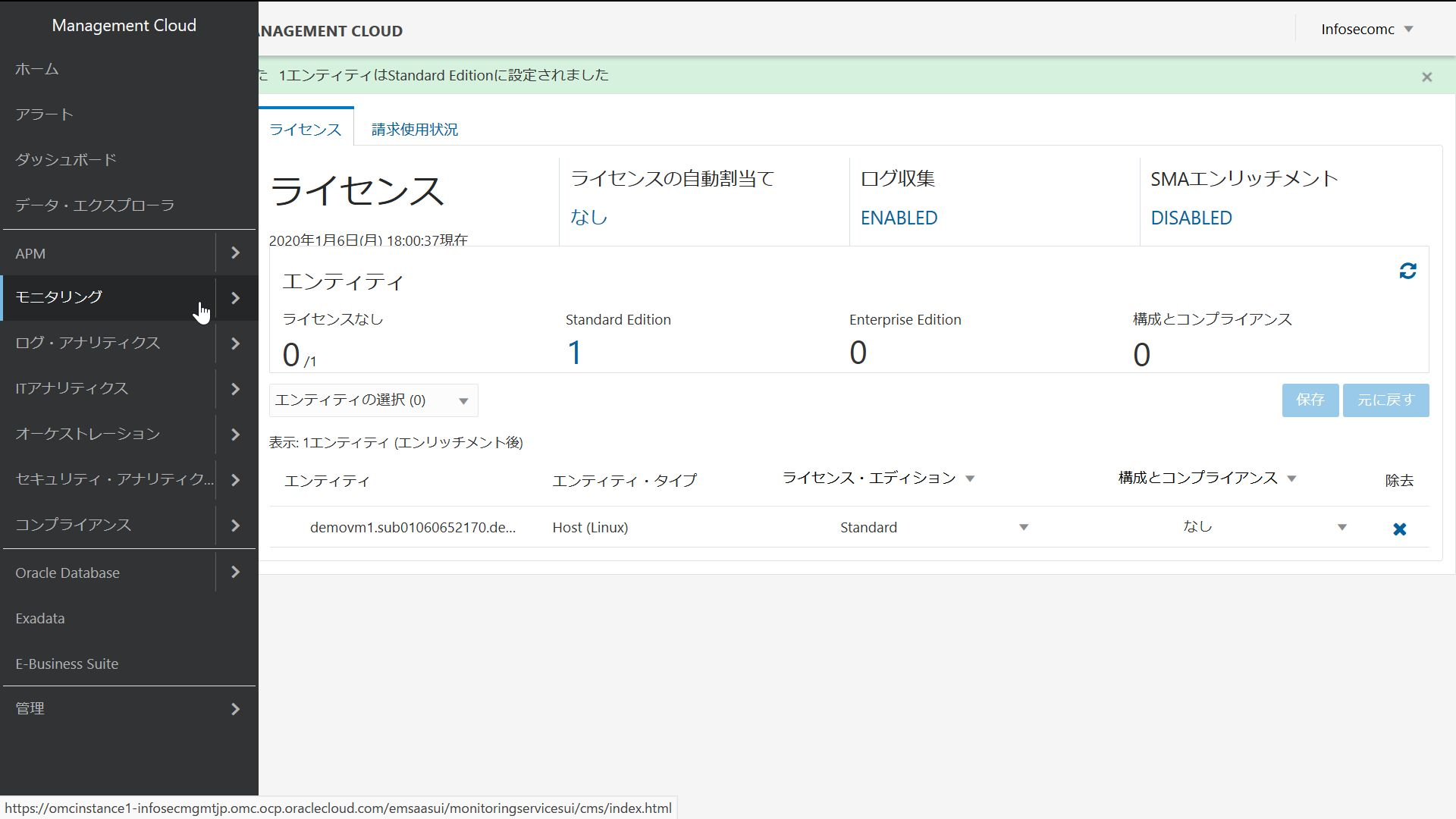This screenshot has height=819, width=1456.
Task: Expand the コンプライアンス submenu arrow
Action: [x=235, y=526]
